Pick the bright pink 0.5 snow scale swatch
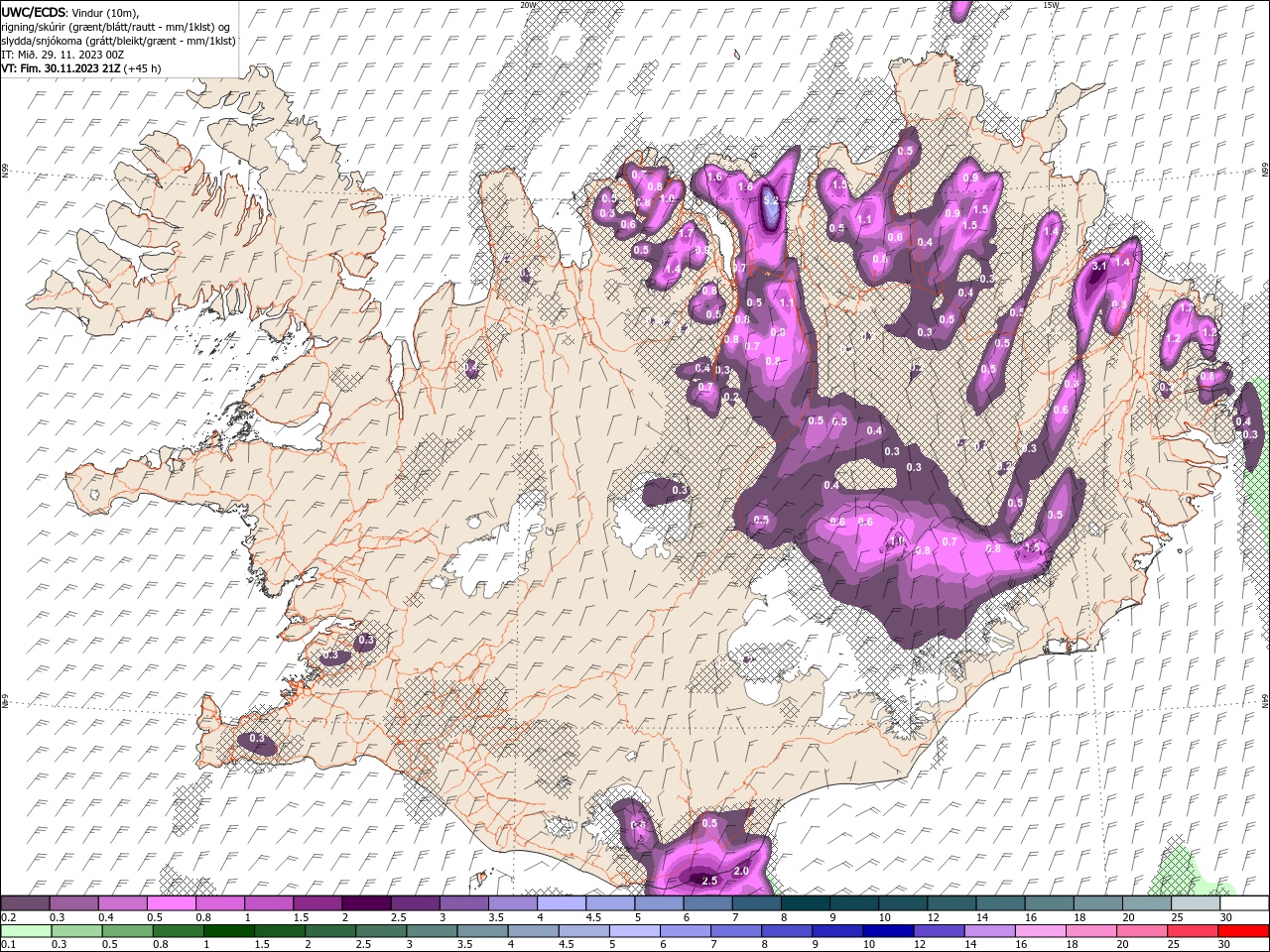 pyautogui.click(x=171, y=903)
